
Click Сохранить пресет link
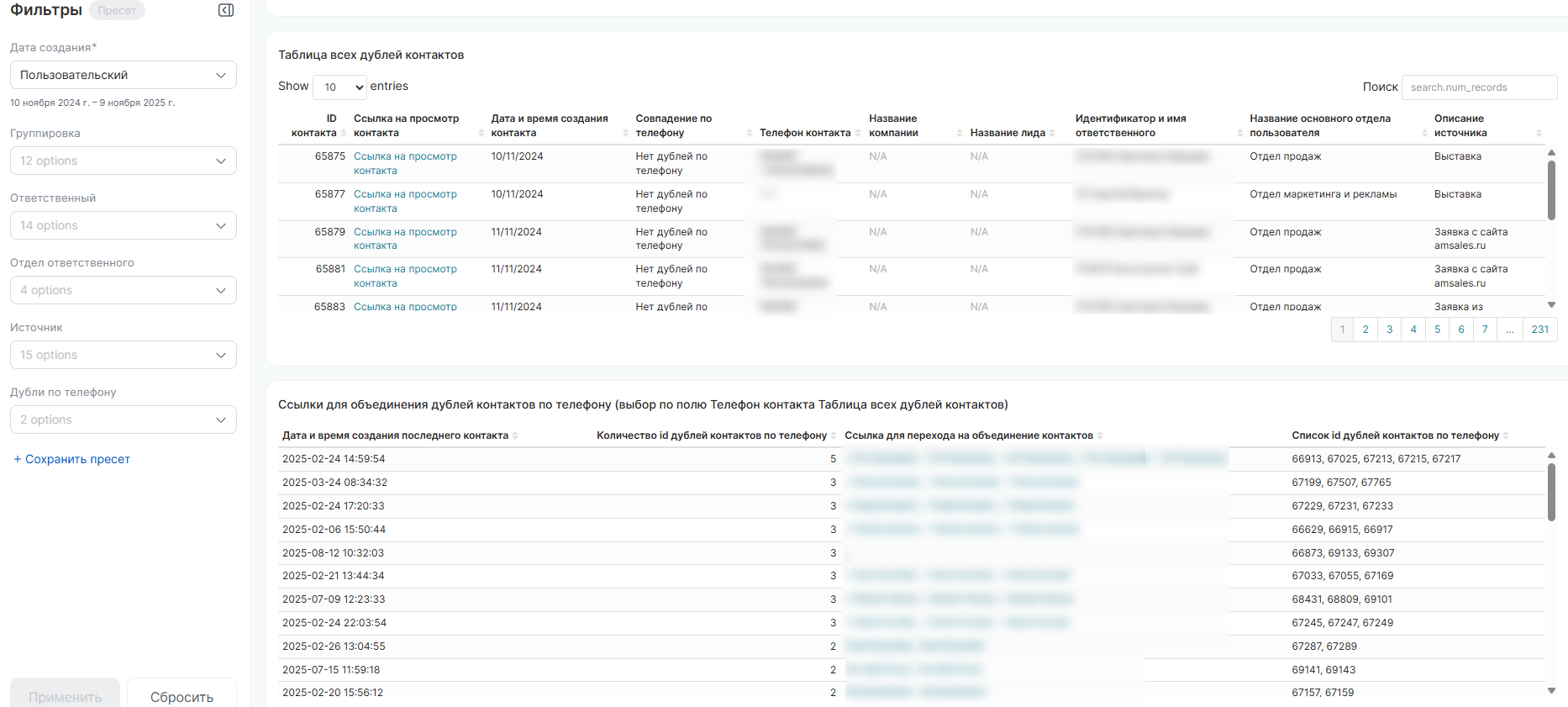click(x=72, y=459)
